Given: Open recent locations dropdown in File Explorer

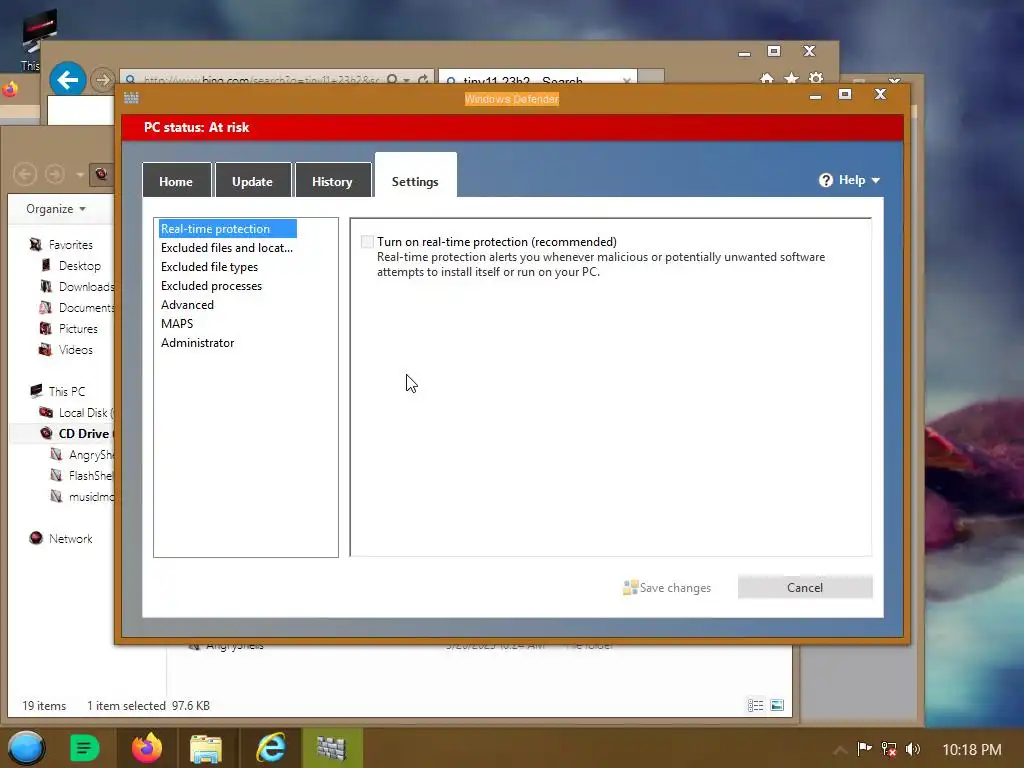Looking at the screenshot, I should pyautogui.click(x=80, y=174).
